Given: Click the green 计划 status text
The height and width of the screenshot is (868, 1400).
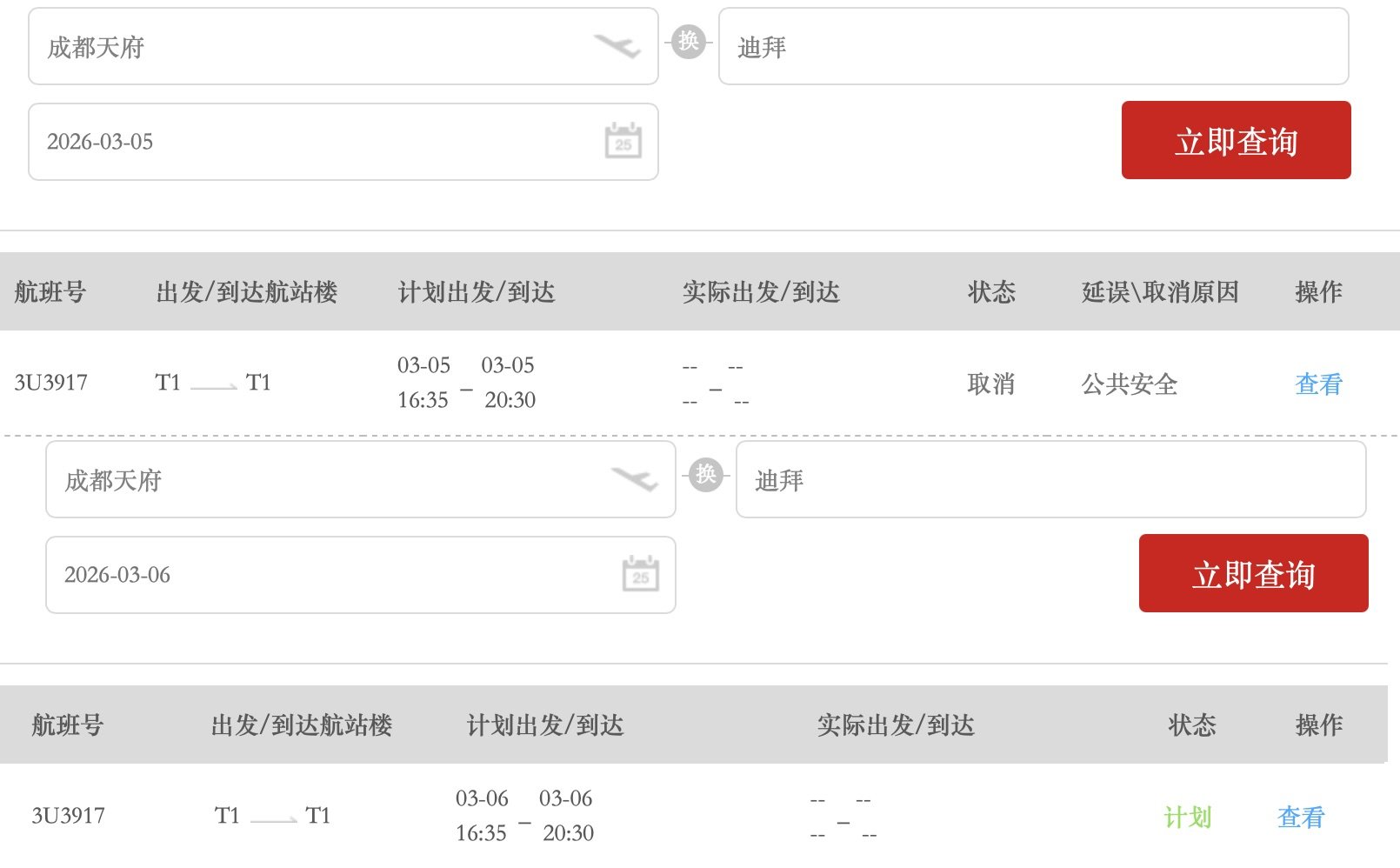Looking at the screenshot, I should (1187, 817).
